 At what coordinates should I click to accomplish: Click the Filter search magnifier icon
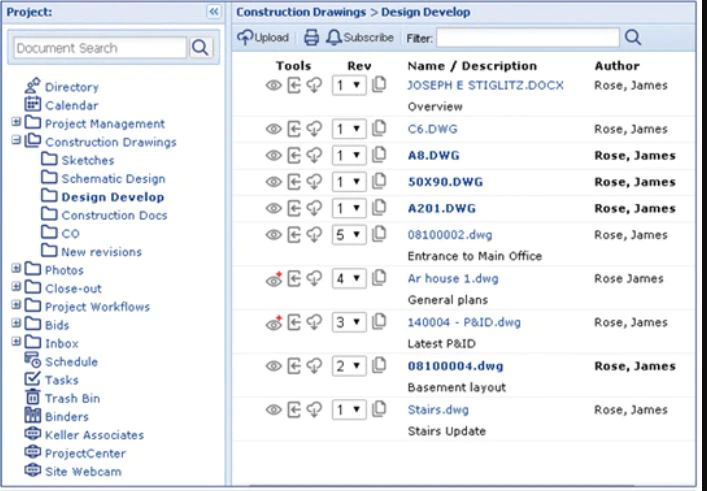click(x=633, y=37)
